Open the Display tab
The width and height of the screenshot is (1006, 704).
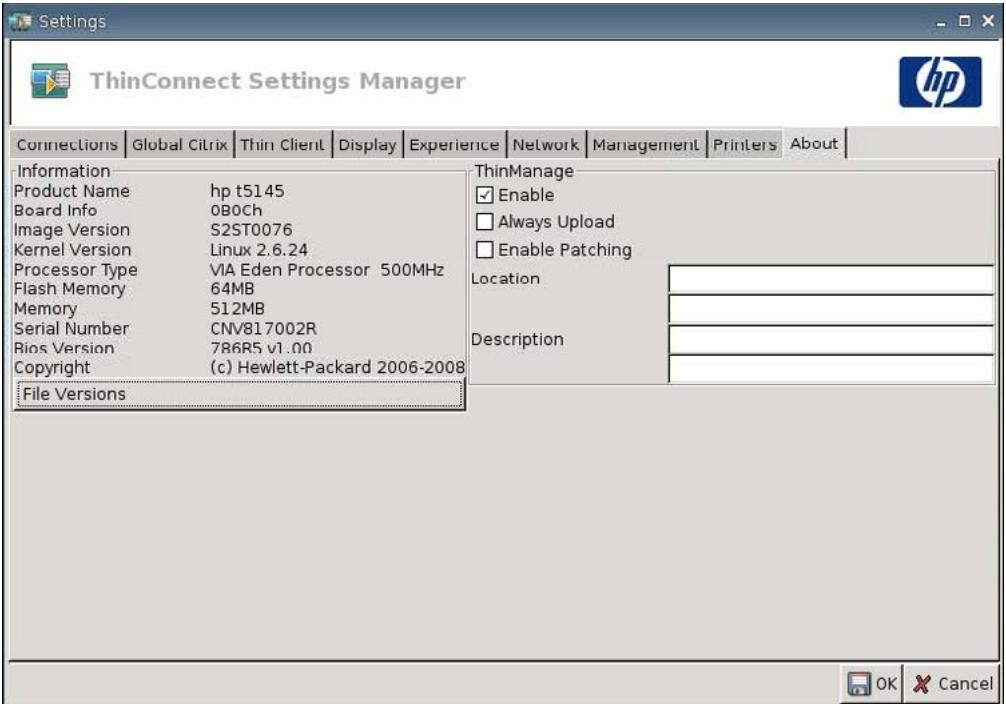point(368,144)
